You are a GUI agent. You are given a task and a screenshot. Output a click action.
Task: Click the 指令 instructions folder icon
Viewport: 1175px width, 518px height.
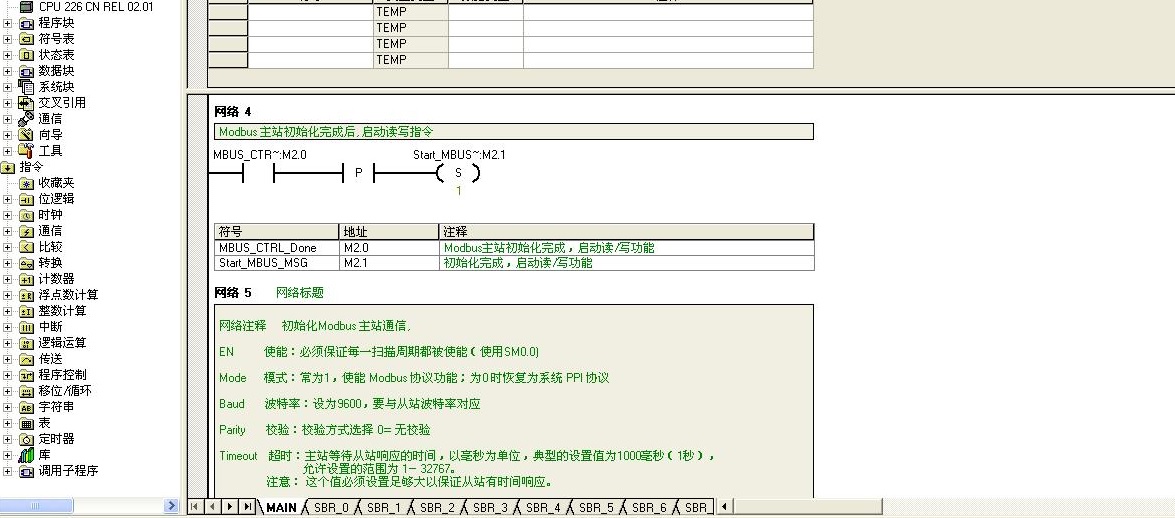[x=8, y=166]
